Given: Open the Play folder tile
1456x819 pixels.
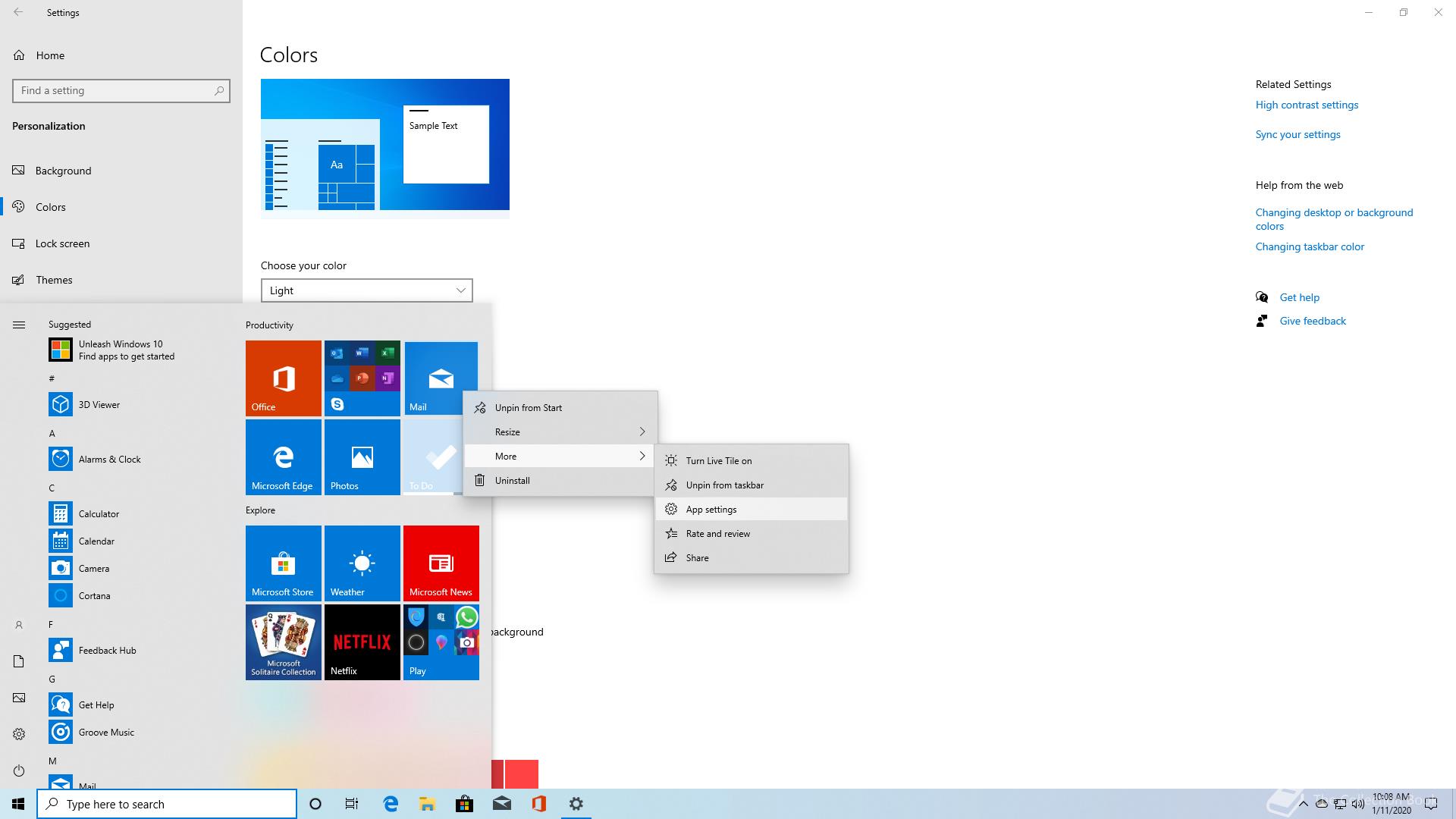Looking at the screenshot, I should pyautogui.click(x=441, y=642).
